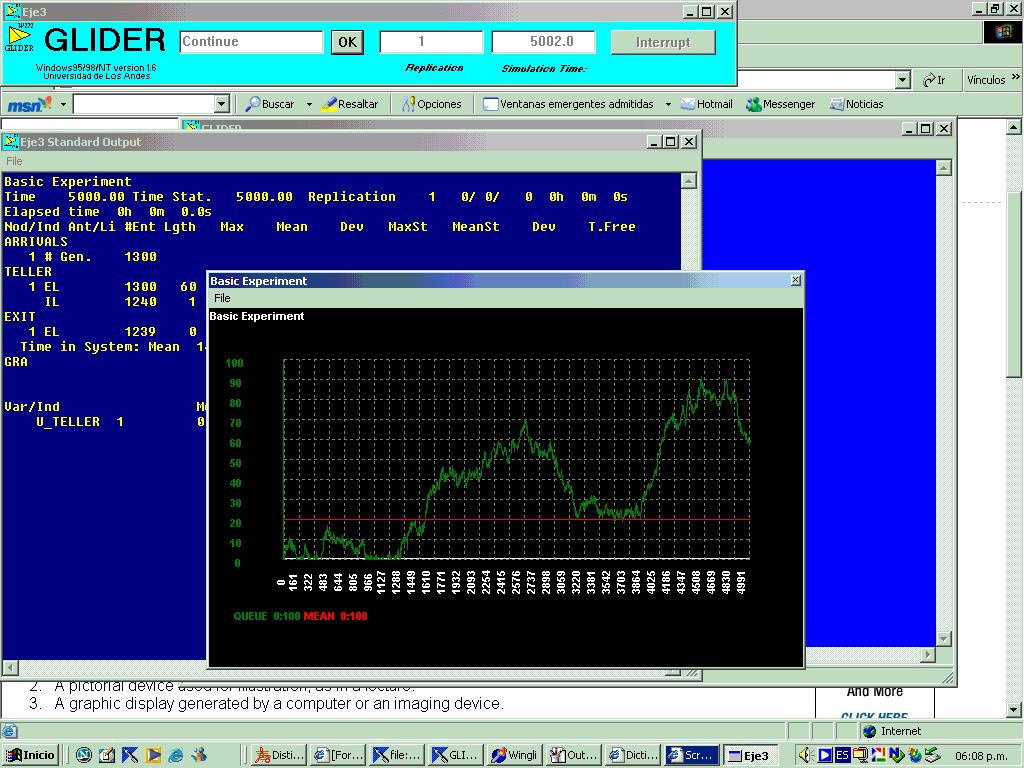
Task: Expand the Vínculos chevron overflow
Action: [x=1016, y=77]
